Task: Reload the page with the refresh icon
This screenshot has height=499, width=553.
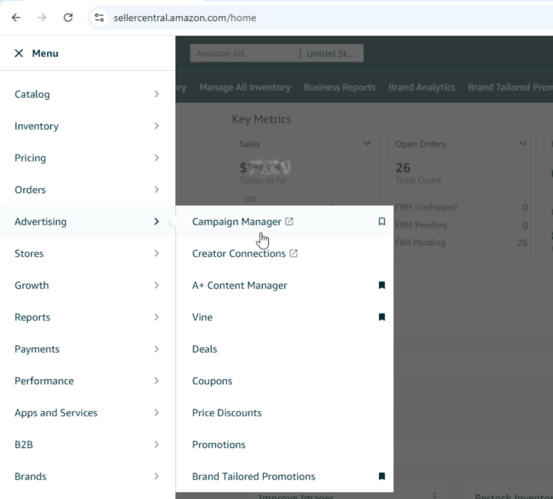Action: coord(68,18)
